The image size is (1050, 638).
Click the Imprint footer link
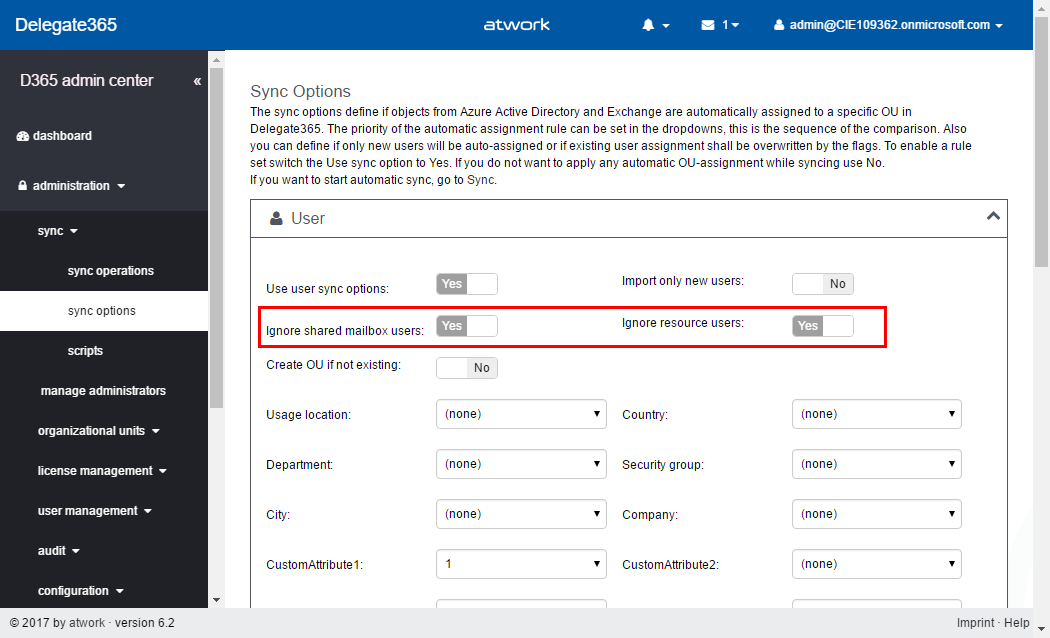(x=975, y=623)
